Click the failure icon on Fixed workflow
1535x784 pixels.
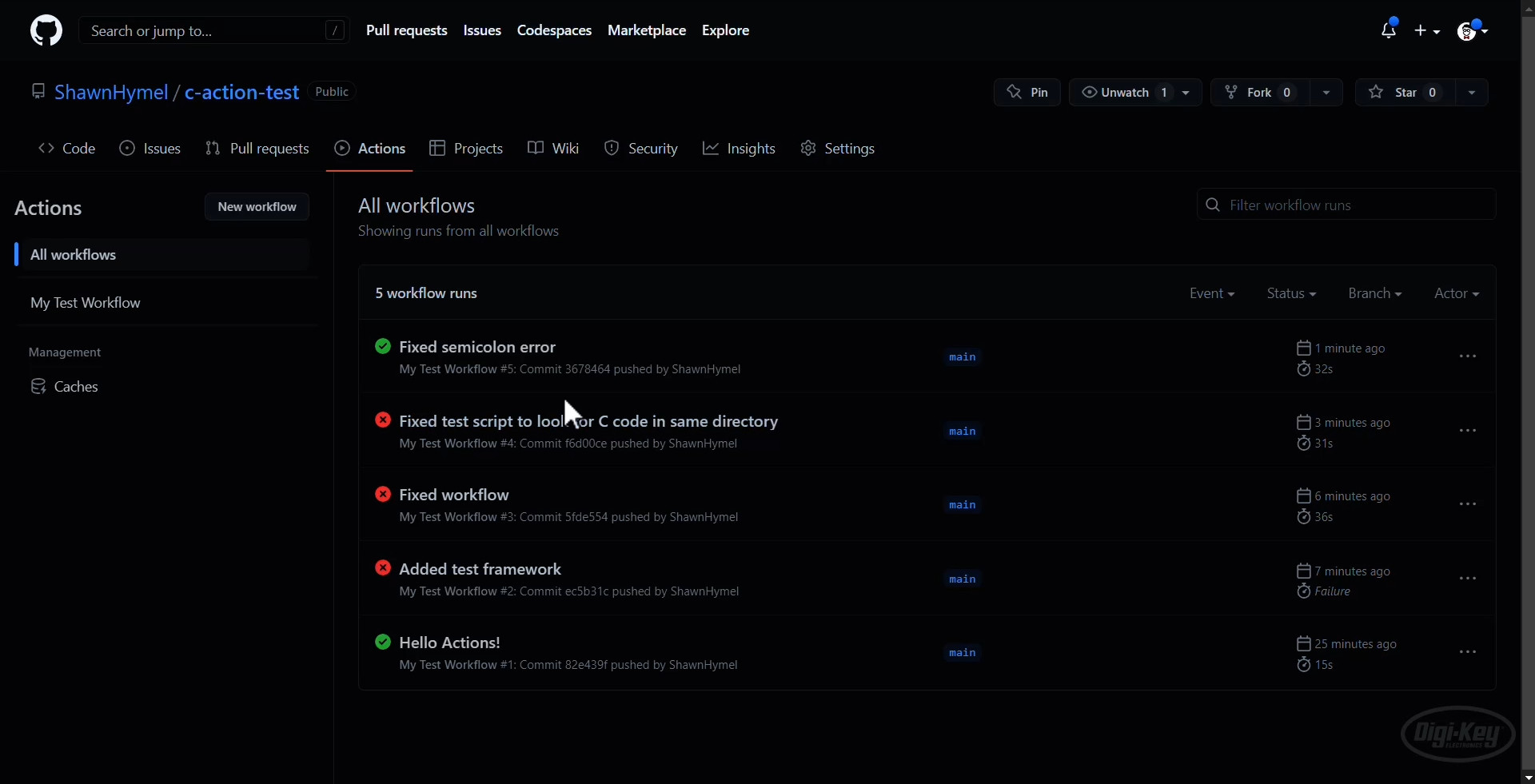point(383,494)
